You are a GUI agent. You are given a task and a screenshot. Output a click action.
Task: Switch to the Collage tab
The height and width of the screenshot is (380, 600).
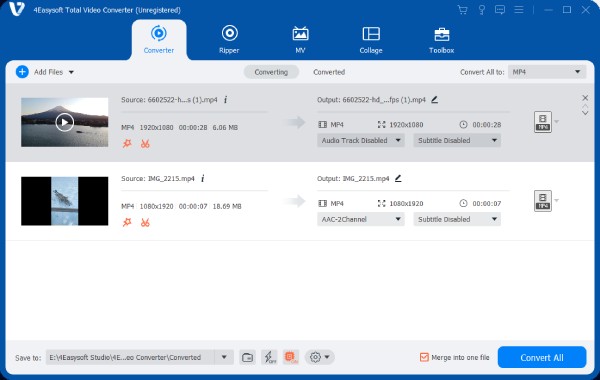pyautogui.click(x=371, y=40)
